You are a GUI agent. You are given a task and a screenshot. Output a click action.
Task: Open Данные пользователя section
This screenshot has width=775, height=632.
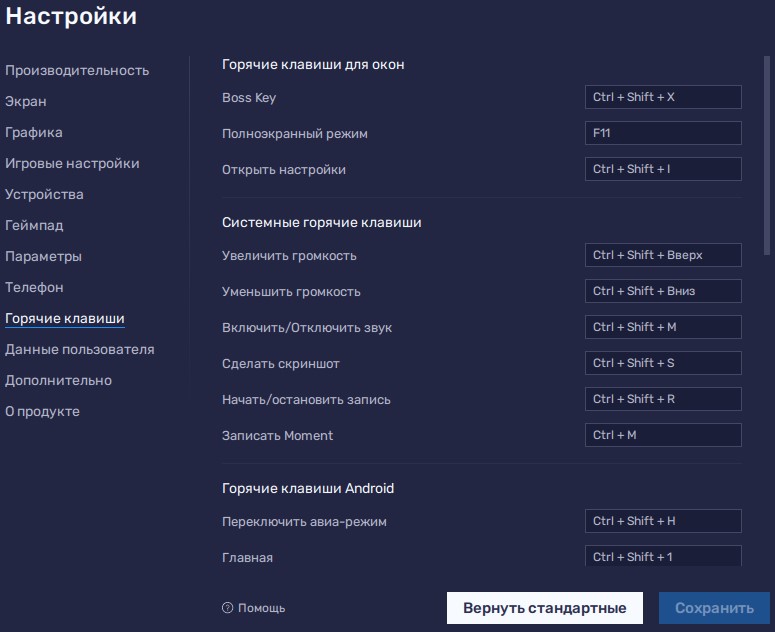(80, 350)
